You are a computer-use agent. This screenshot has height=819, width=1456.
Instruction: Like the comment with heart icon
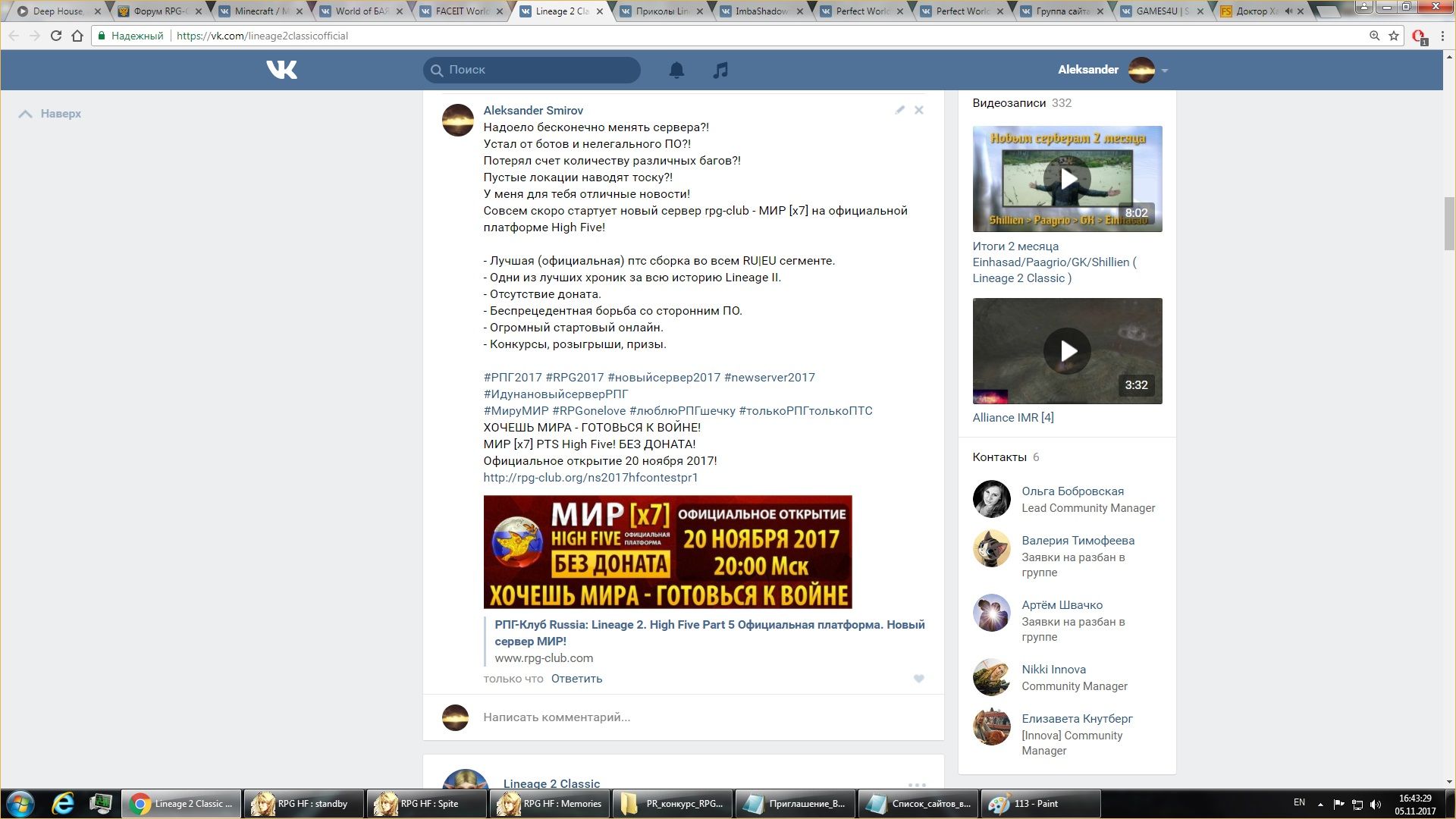[x=919, y=679]
